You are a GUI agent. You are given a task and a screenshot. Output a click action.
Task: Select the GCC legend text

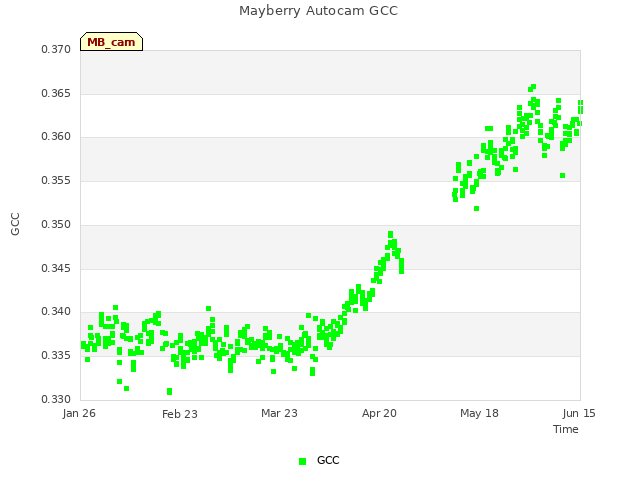328,460
